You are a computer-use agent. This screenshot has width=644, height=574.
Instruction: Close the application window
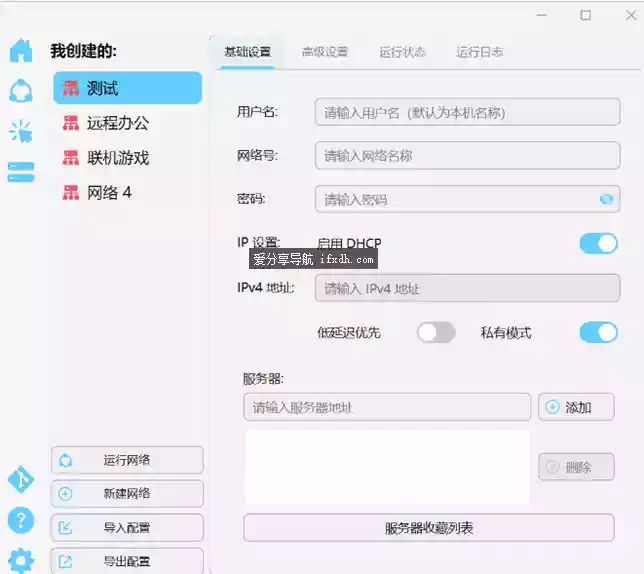[x=631, y=15]
